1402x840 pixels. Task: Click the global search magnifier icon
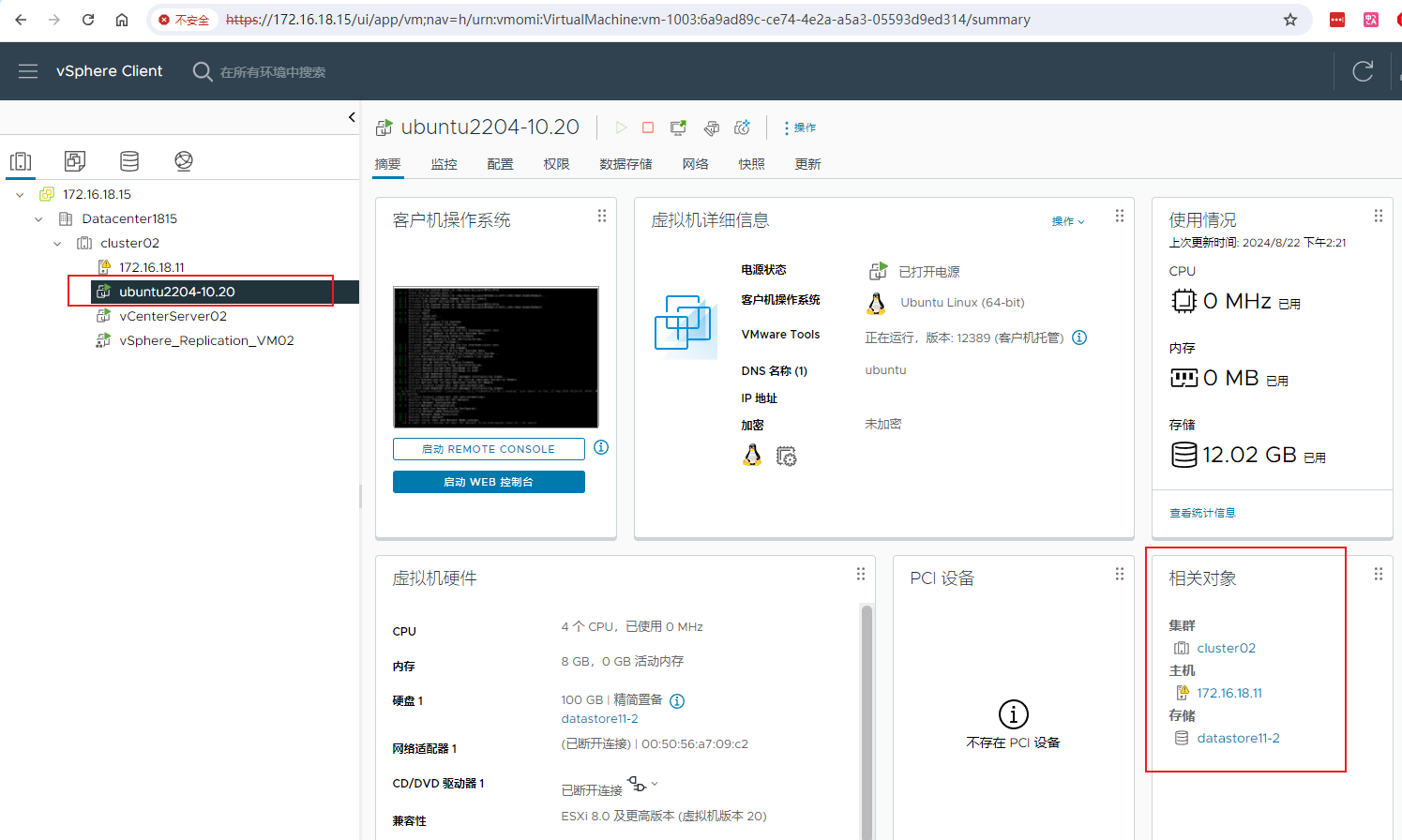(x=203, y=71)
